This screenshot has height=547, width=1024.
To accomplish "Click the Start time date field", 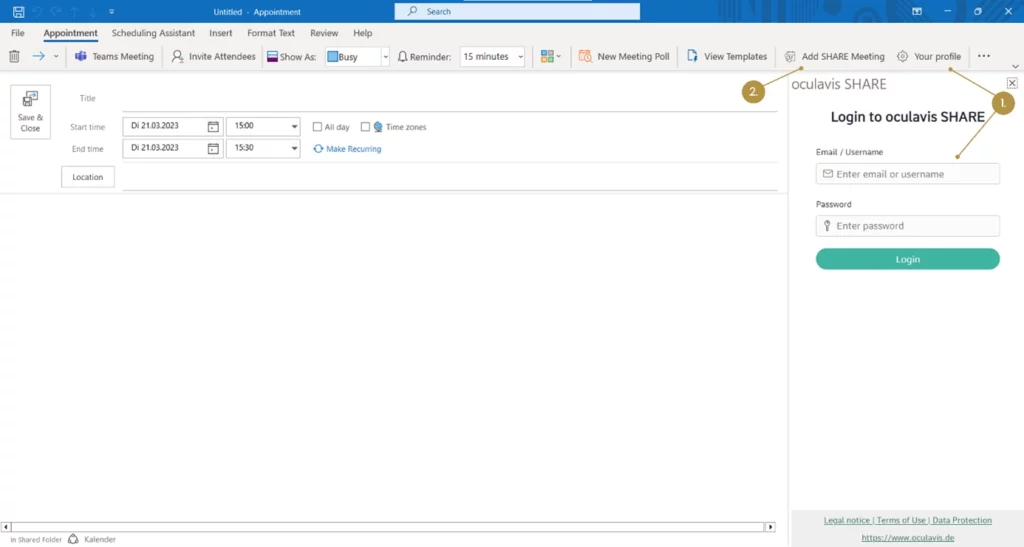I will [166, 126].
